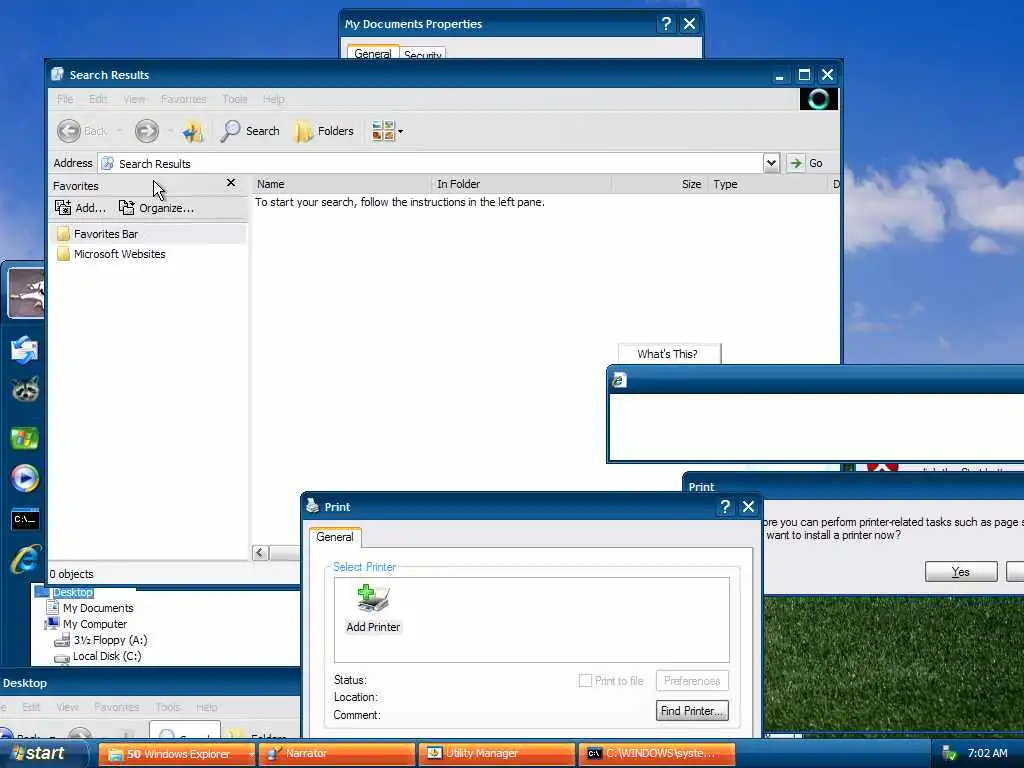1024x768 pixels.
Task: Sort results by the Name column header
Action: coord(342,184)
